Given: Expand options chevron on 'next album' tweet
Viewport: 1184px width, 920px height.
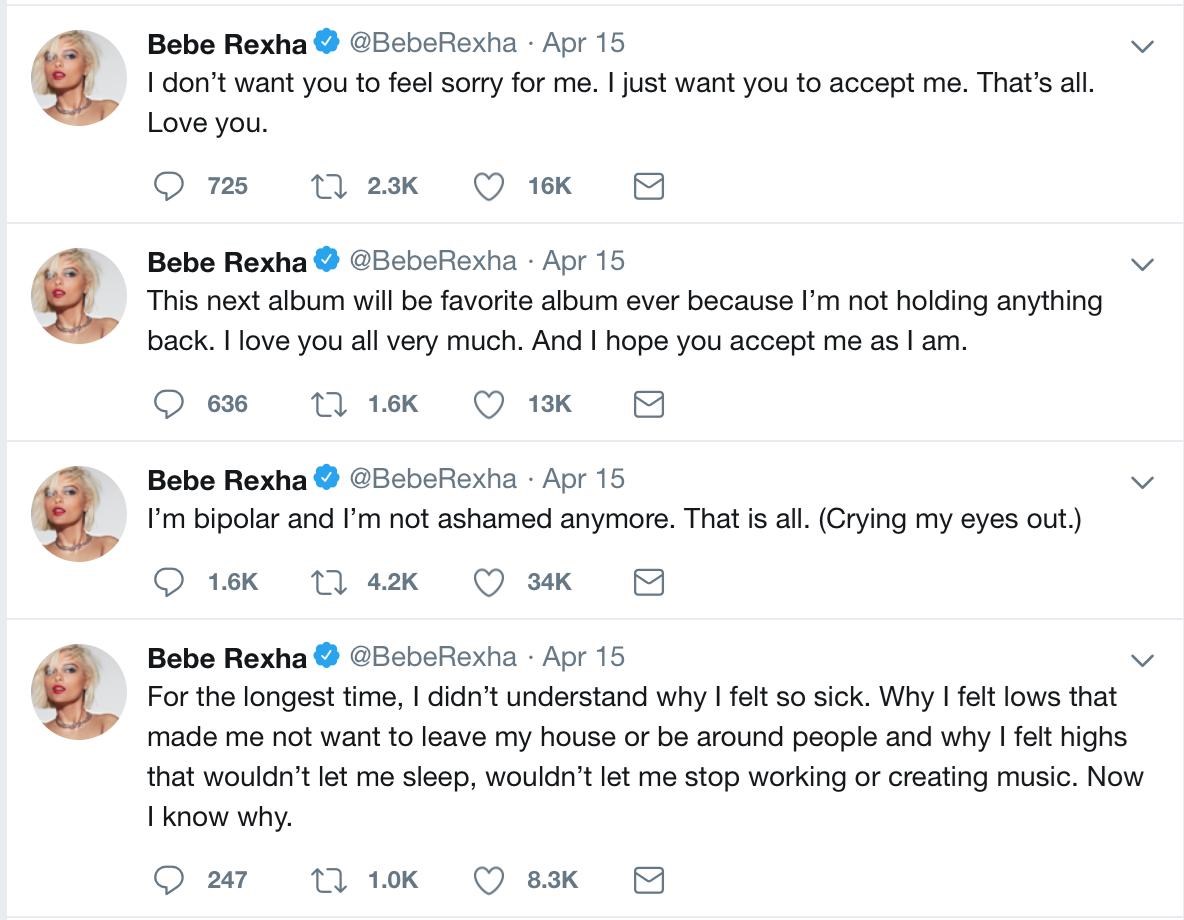Looking at the screenshot, I should [1141, 264].
